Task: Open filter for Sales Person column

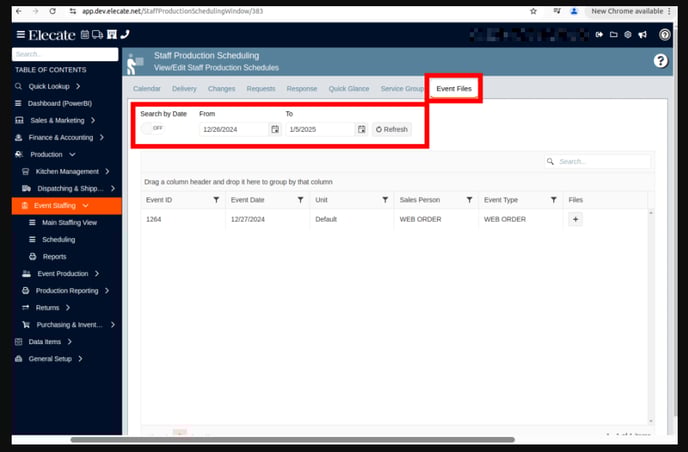Action: (x=469, y=200)
